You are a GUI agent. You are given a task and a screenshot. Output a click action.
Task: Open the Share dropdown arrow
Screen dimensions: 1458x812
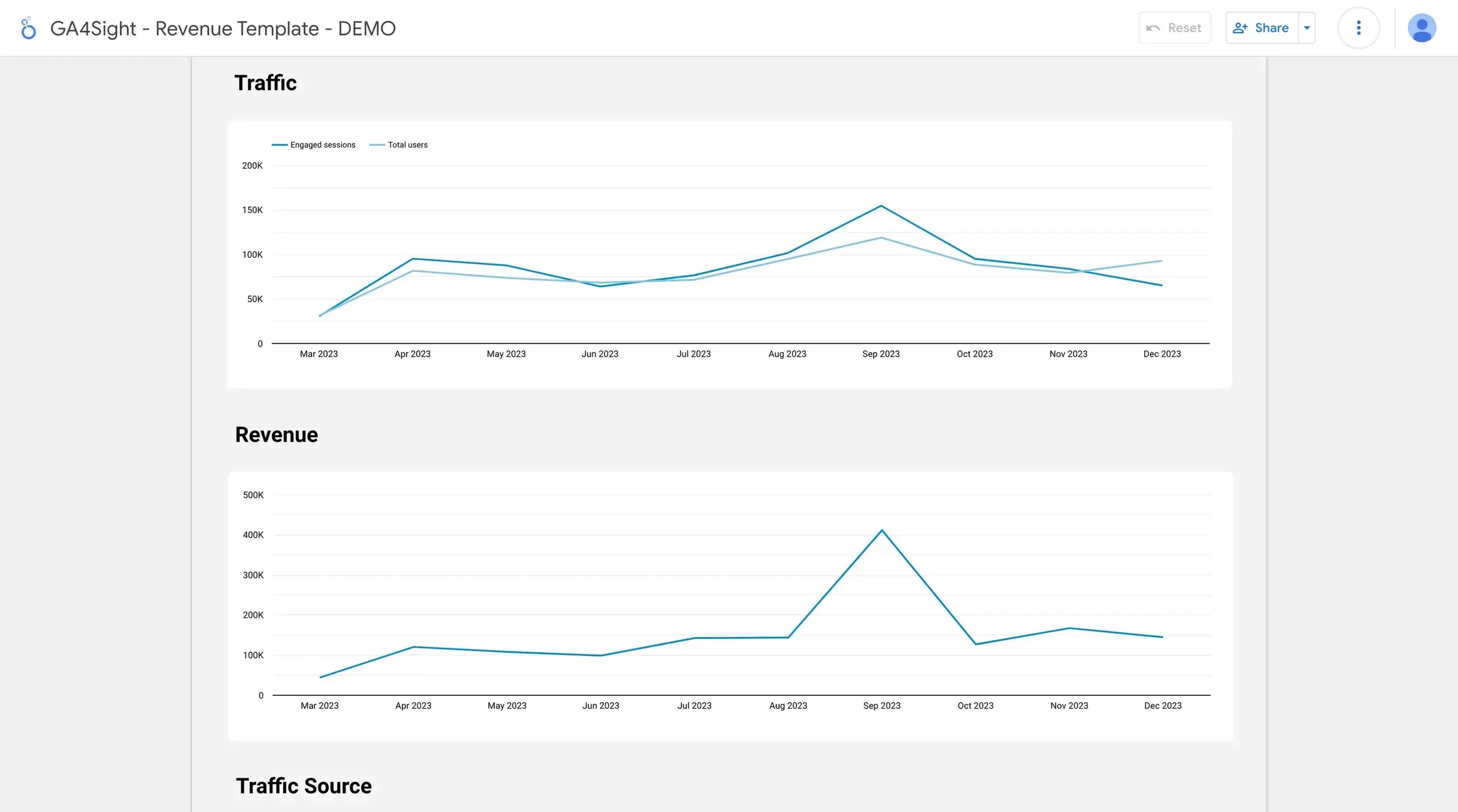(x=1307, y=27)
